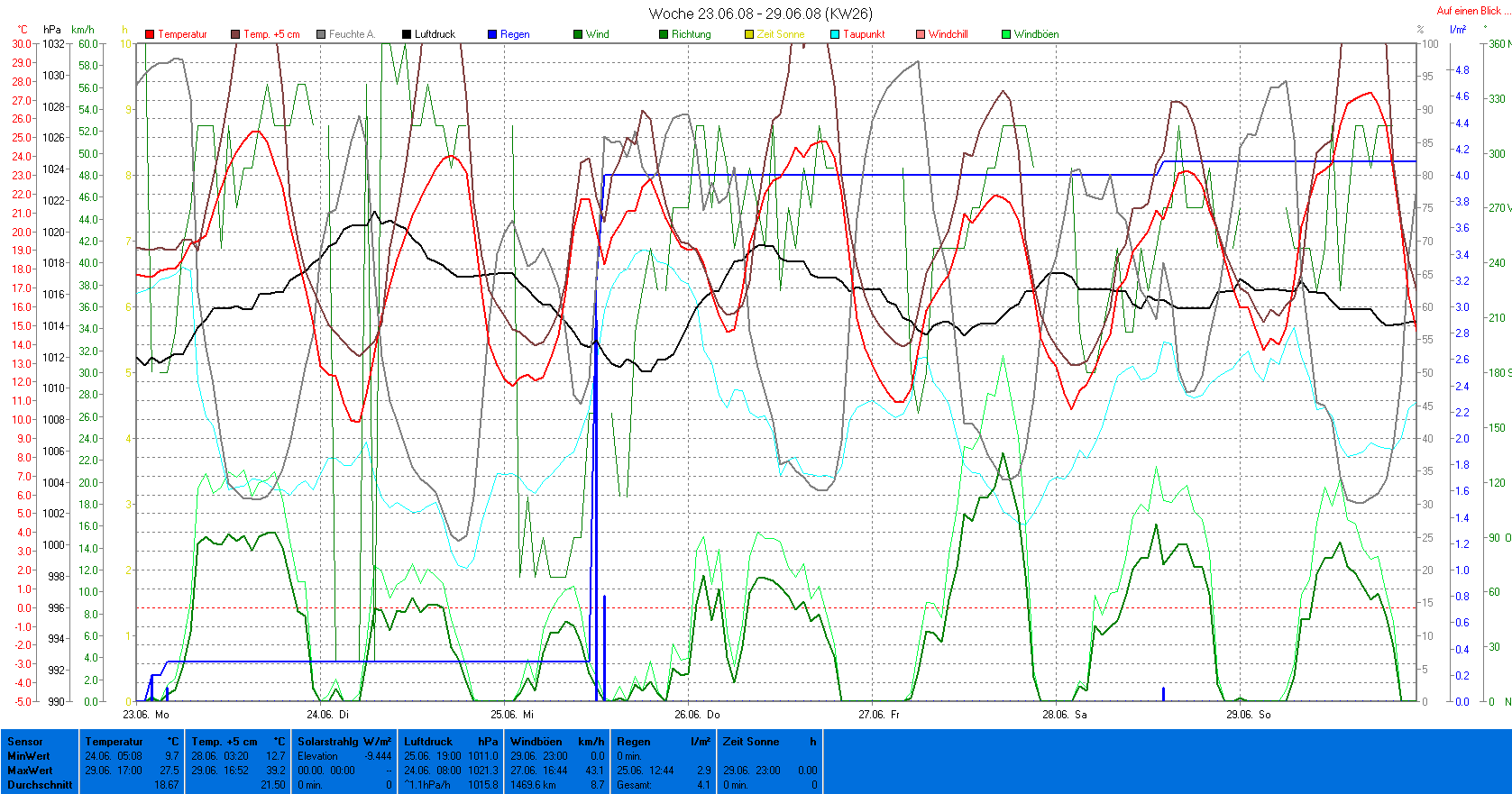Click the 28.06. Sa date label
The image size is (1512, 794).
[1065, 715]
